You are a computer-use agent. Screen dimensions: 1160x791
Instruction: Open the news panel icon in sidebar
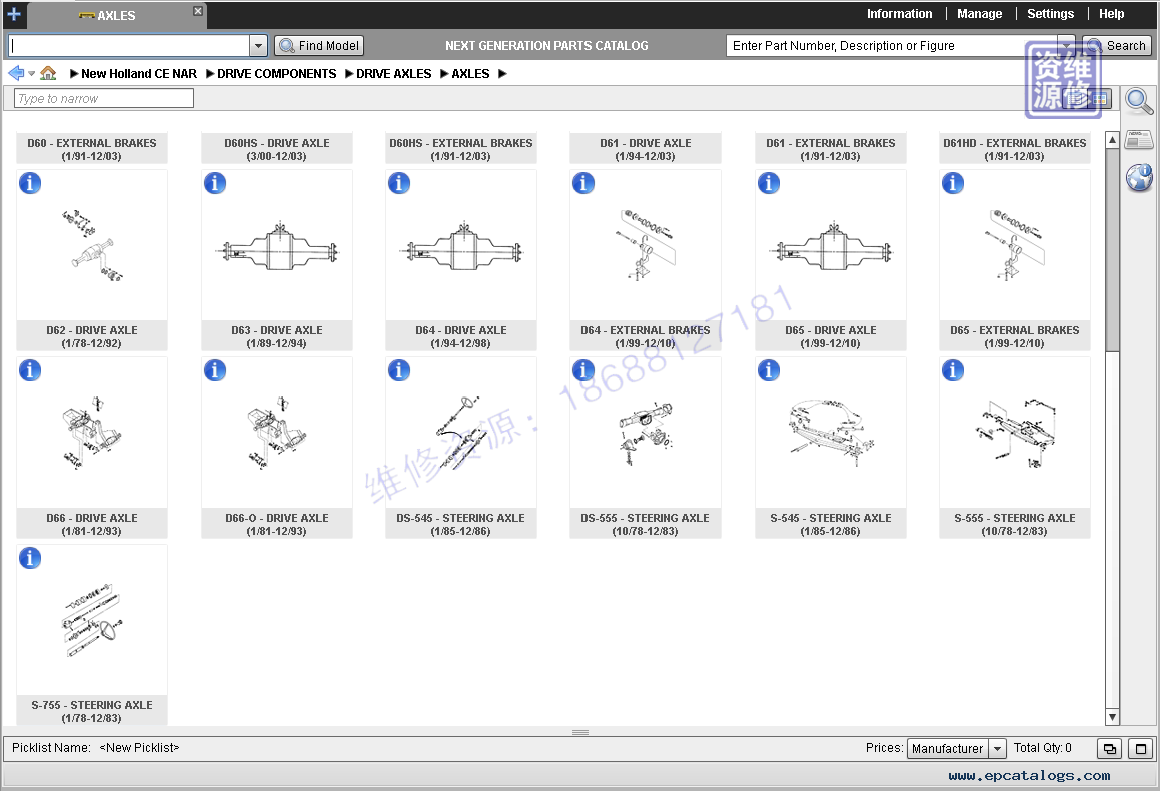pos(1139,140)
